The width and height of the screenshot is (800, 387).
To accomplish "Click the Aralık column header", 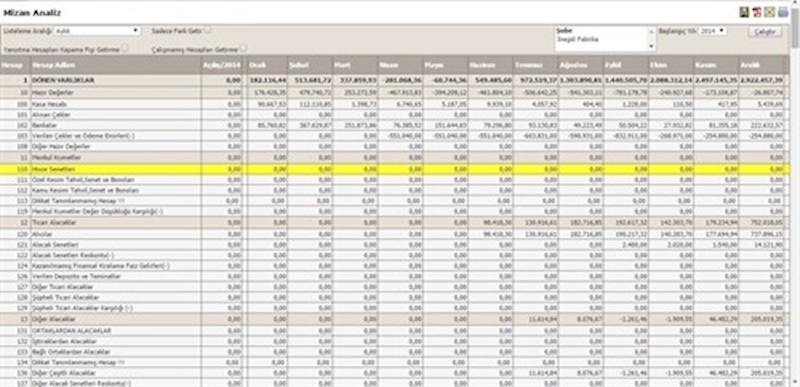I will 761,65.
